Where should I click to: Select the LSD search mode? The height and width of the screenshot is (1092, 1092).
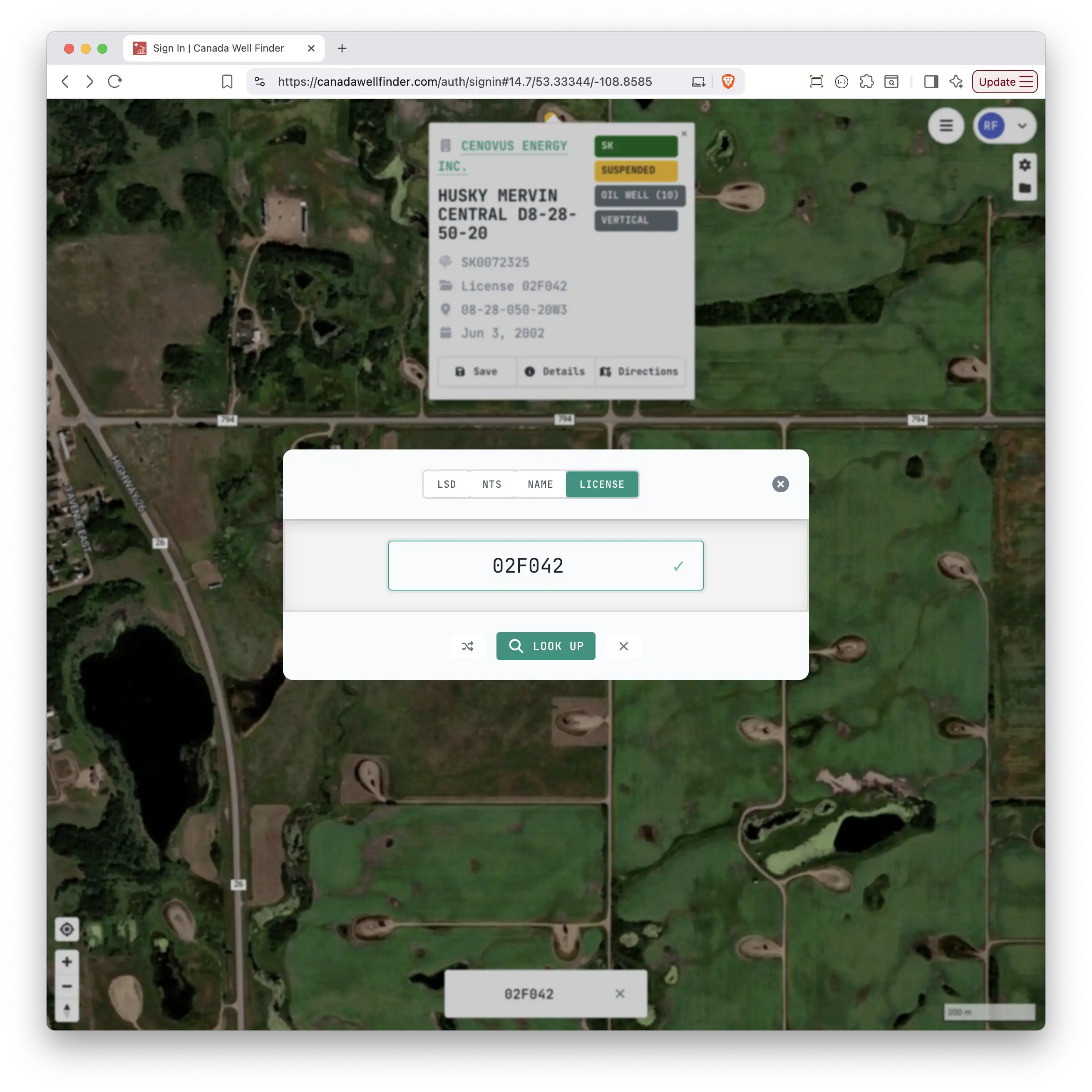pos(447,484)
